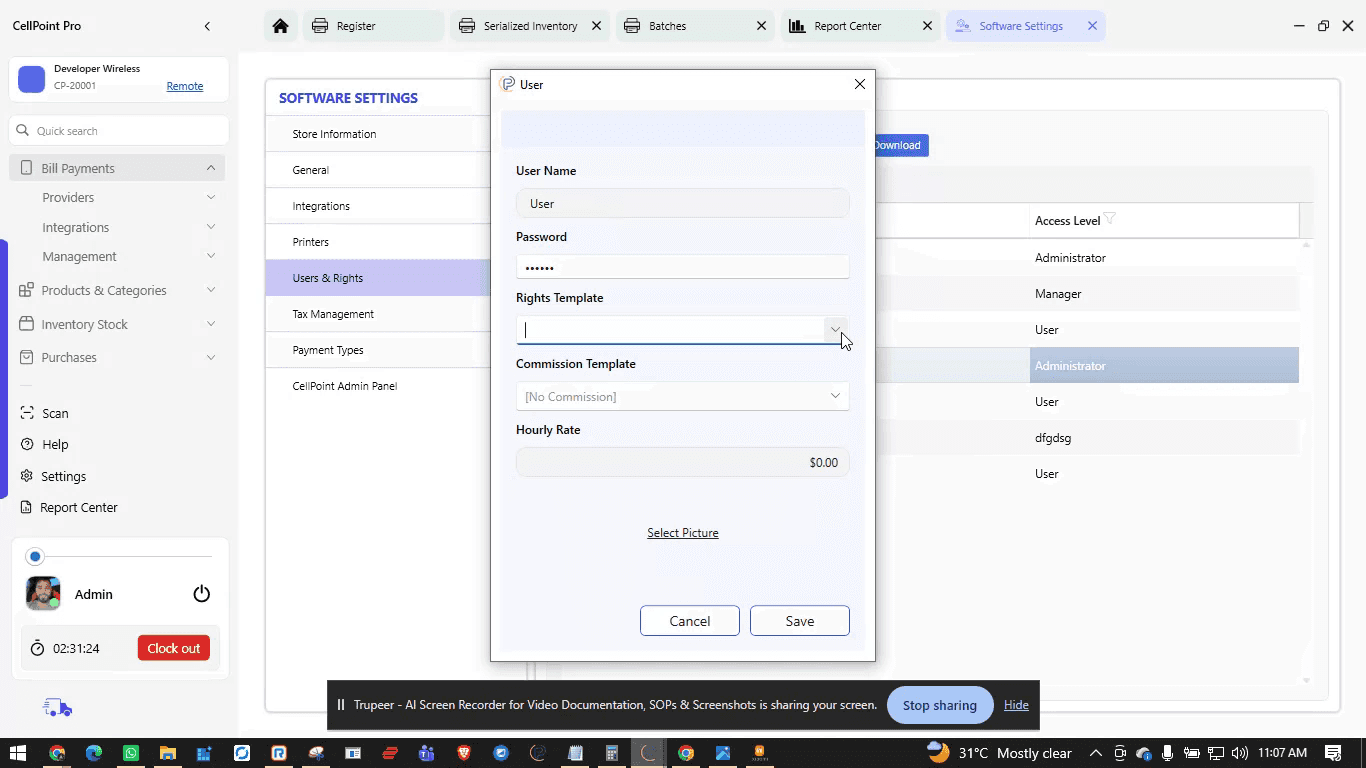Screen dimensions: 1366x768
Task: Close the Software Settings tab
Action: point(1092,26)
